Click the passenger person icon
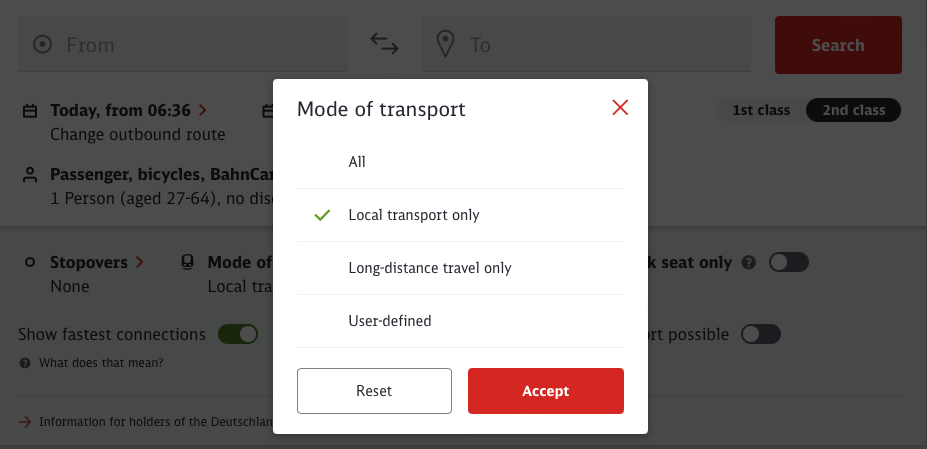Screen dimensions: 927x449 (30, 175)
